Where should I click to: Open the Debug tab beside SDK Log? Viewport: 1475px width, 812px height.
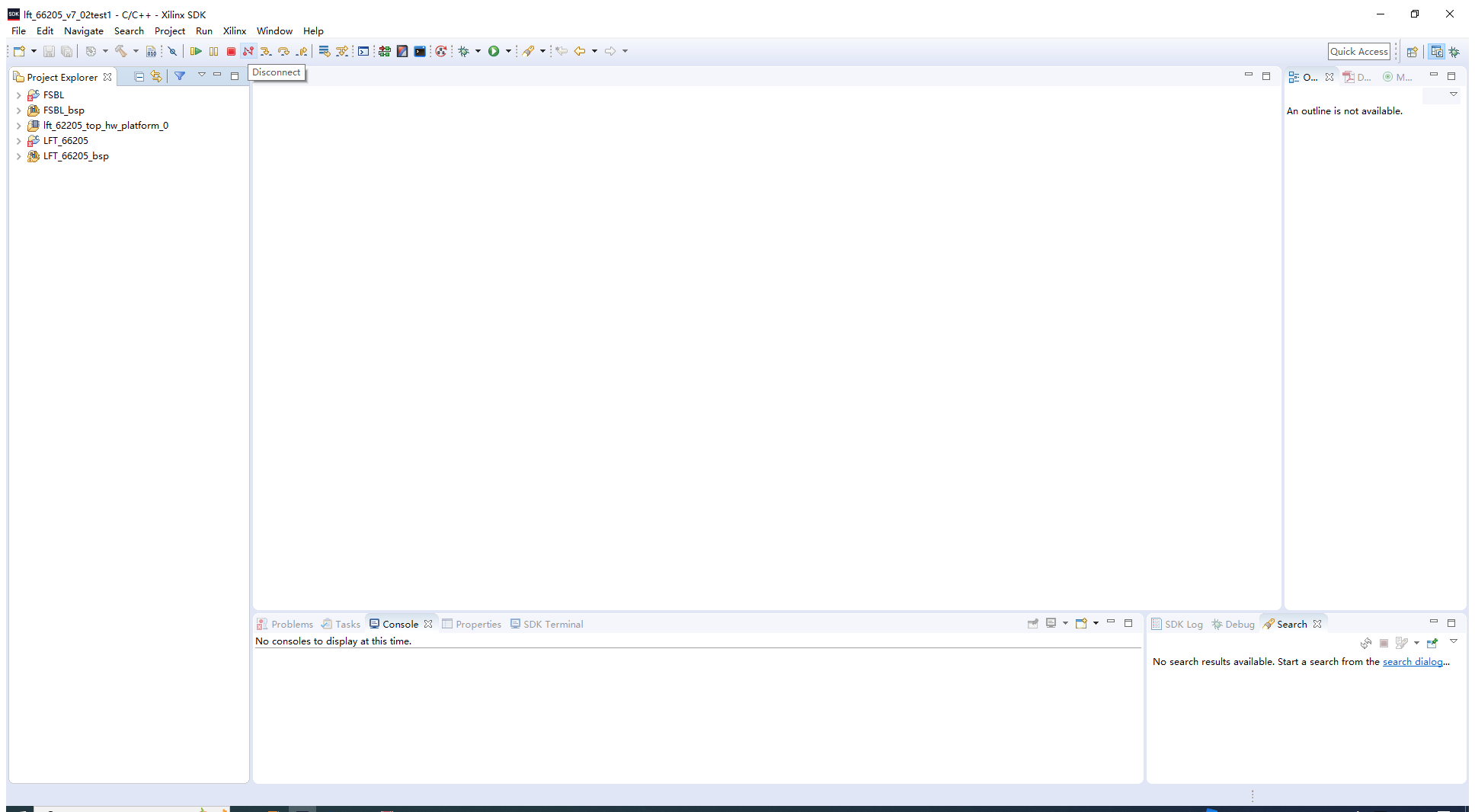pyautogui.click(x=1233, y=624)
